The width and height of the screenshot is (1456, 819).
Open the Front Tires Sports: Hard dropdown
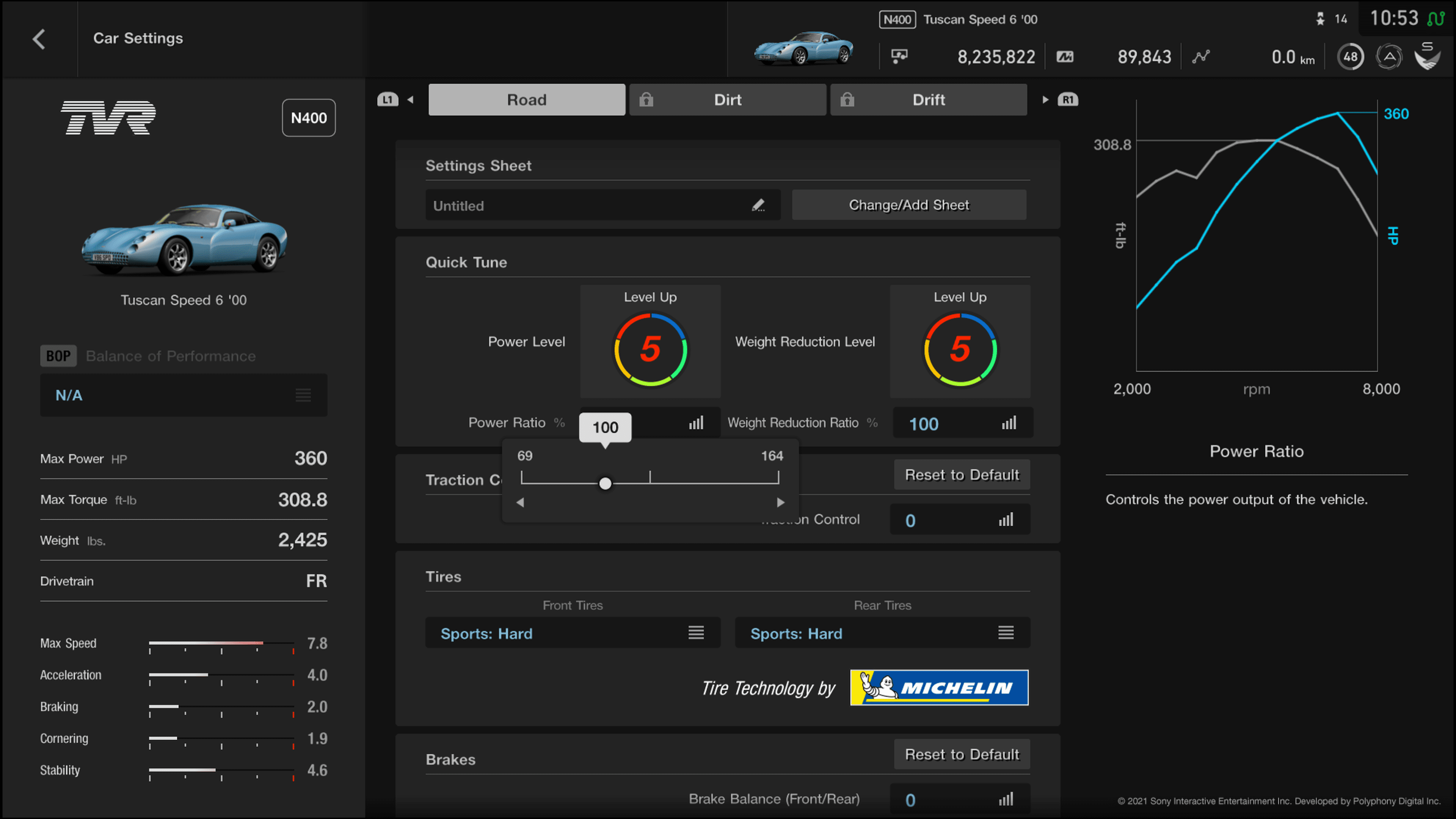coord(573,632)
